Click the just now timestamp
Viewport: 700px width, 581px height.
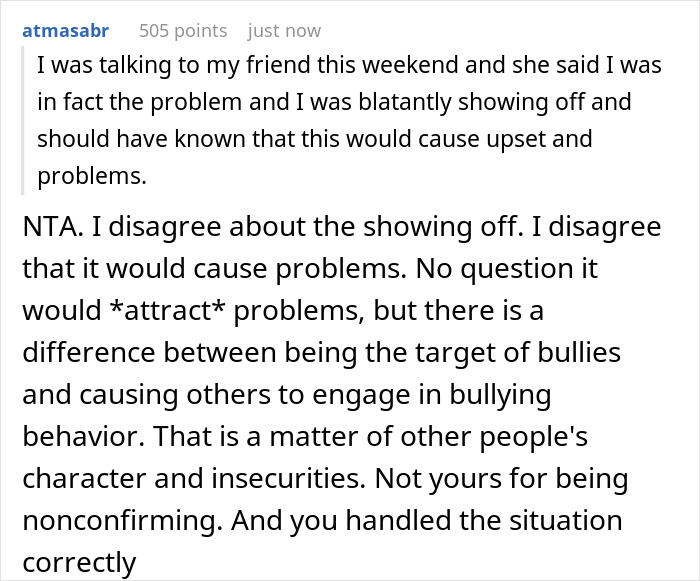pos(285,31)
